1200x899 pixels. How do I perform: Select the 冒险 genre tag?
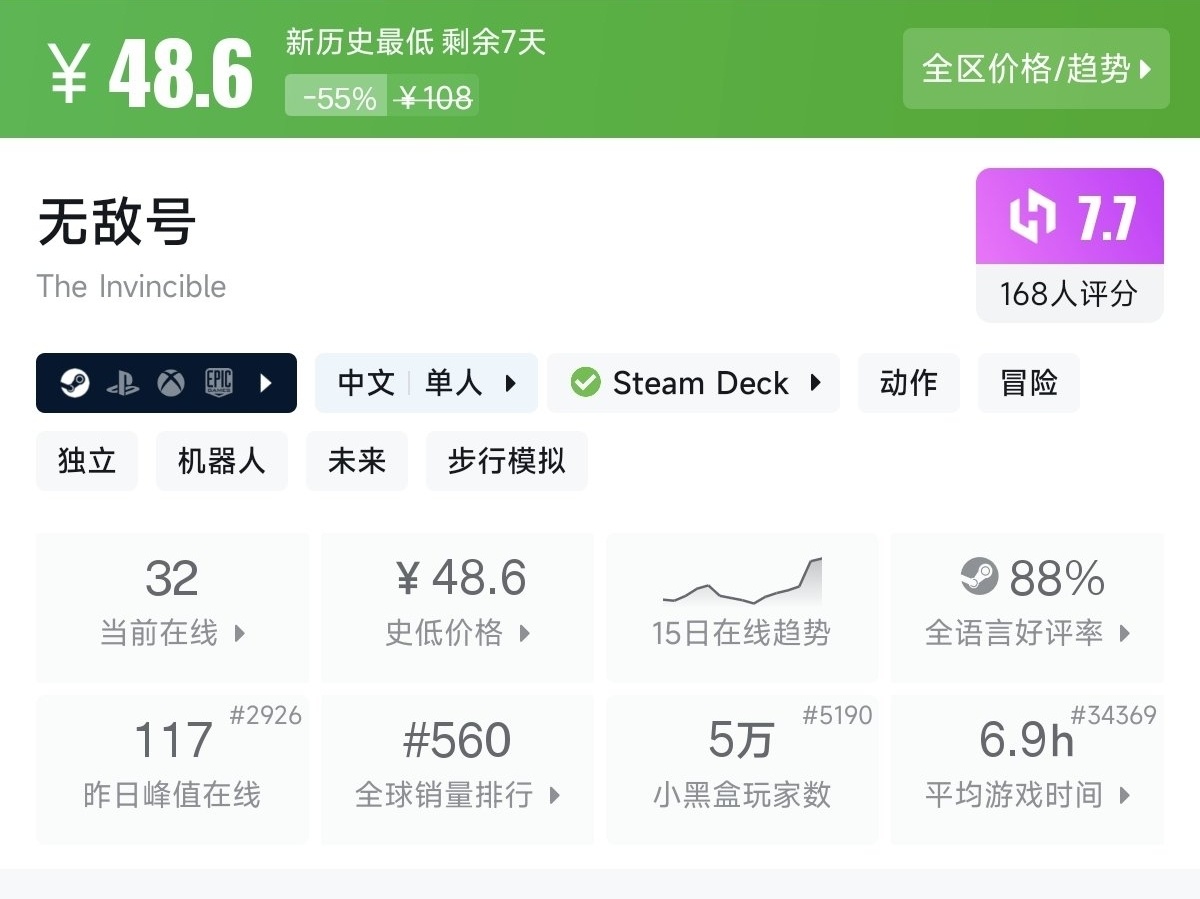click(1028, 383)
